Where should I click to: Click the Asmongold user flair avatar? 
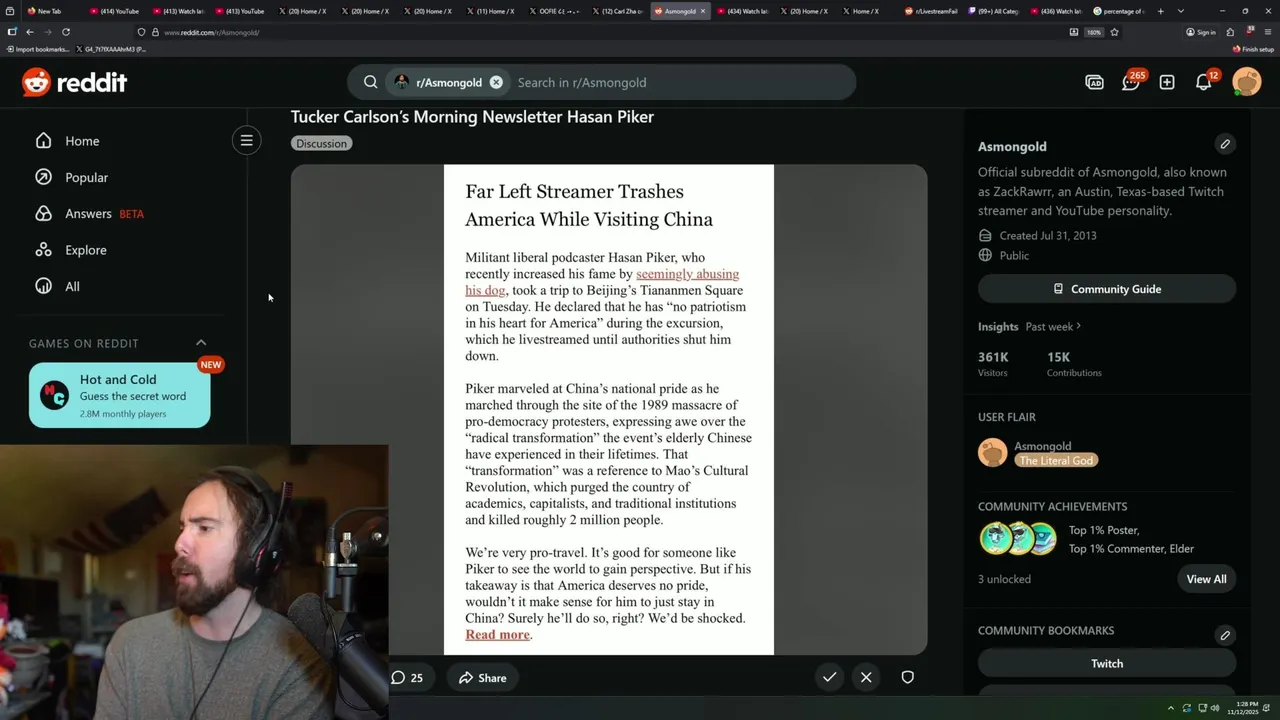click(x=992, y=452)
